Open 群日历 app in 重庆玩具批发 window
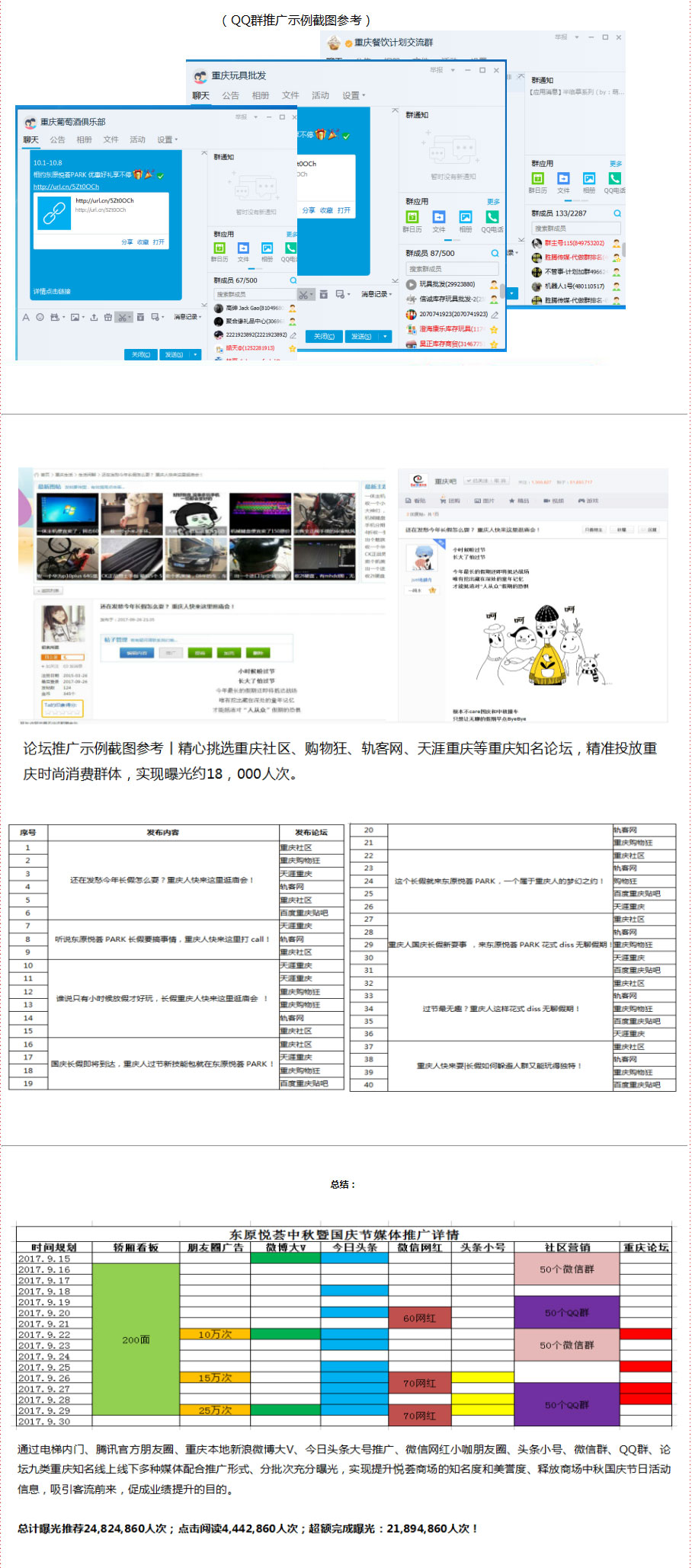Viewport: 692px width, 1568px height. (412, 217)
